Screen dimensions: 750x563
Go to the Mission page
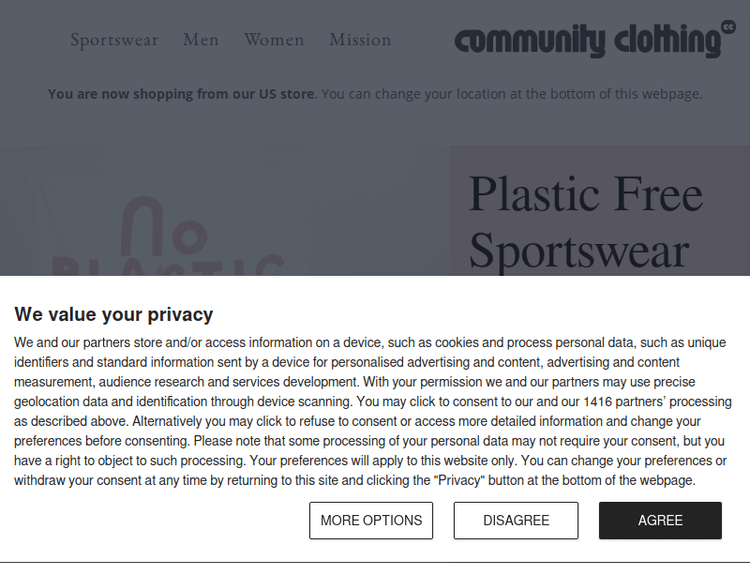(360, 40)
